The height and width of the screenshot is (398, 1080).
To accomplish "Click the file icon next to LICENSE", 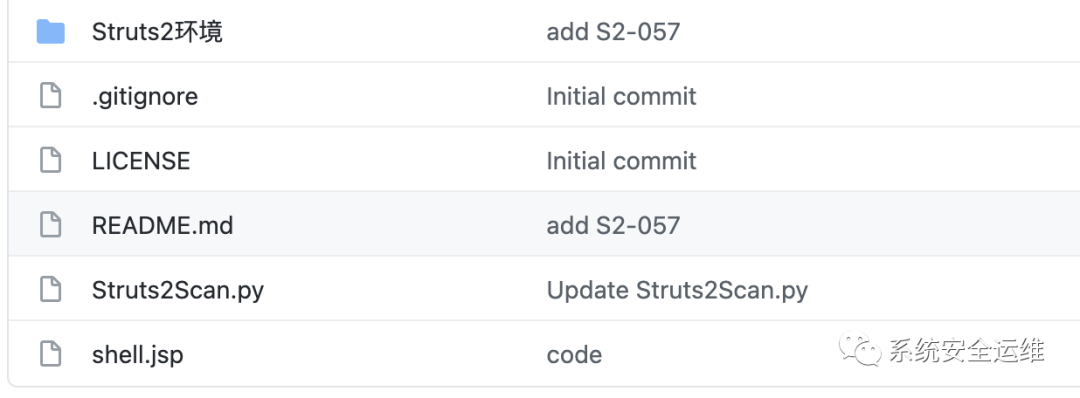I will [x=50, y=160].
